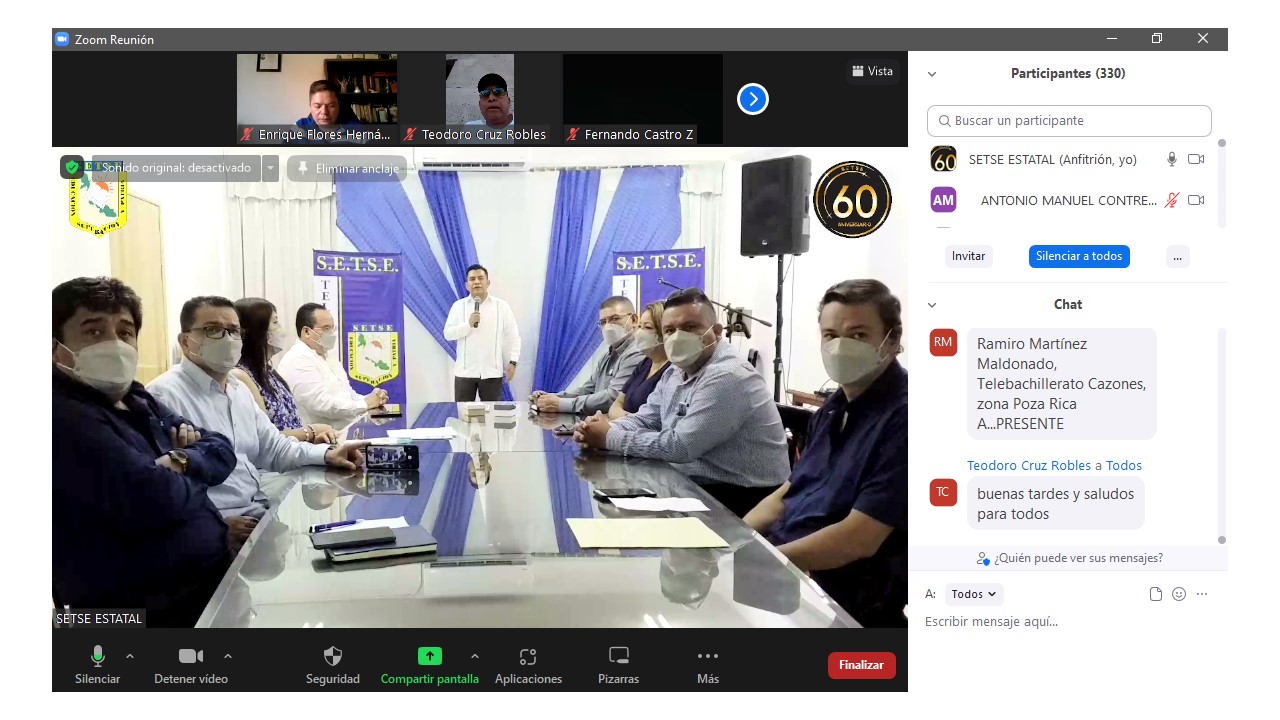Click Silenciar a todos button
Viewport: 1280px width, 720px height.
click(1079, 256)
